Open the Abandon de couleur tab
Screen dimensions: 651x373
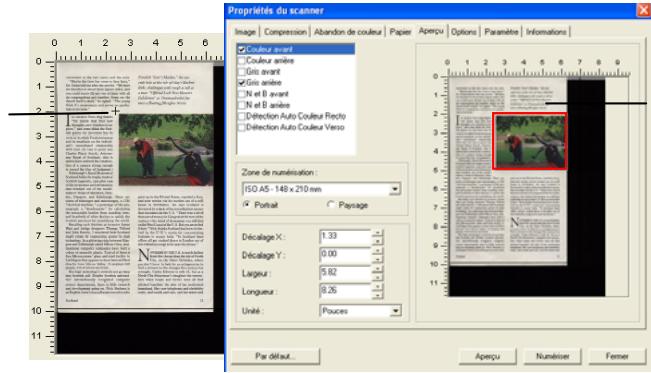[x=348, y=32]
